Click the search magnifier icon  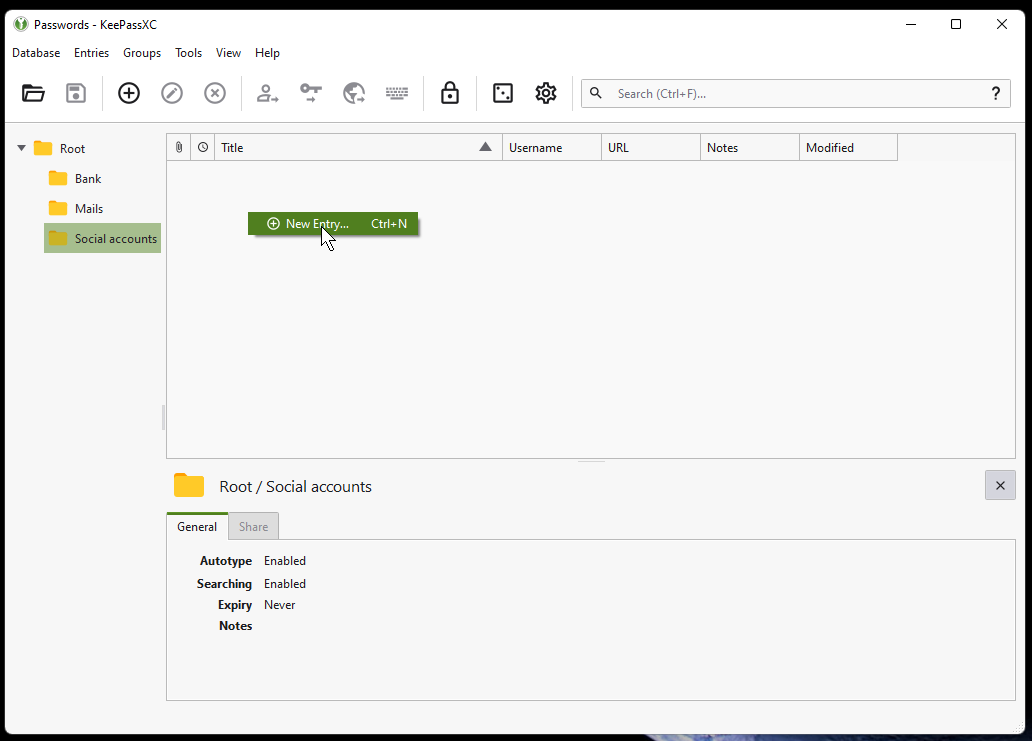click(x=596, y=93)
